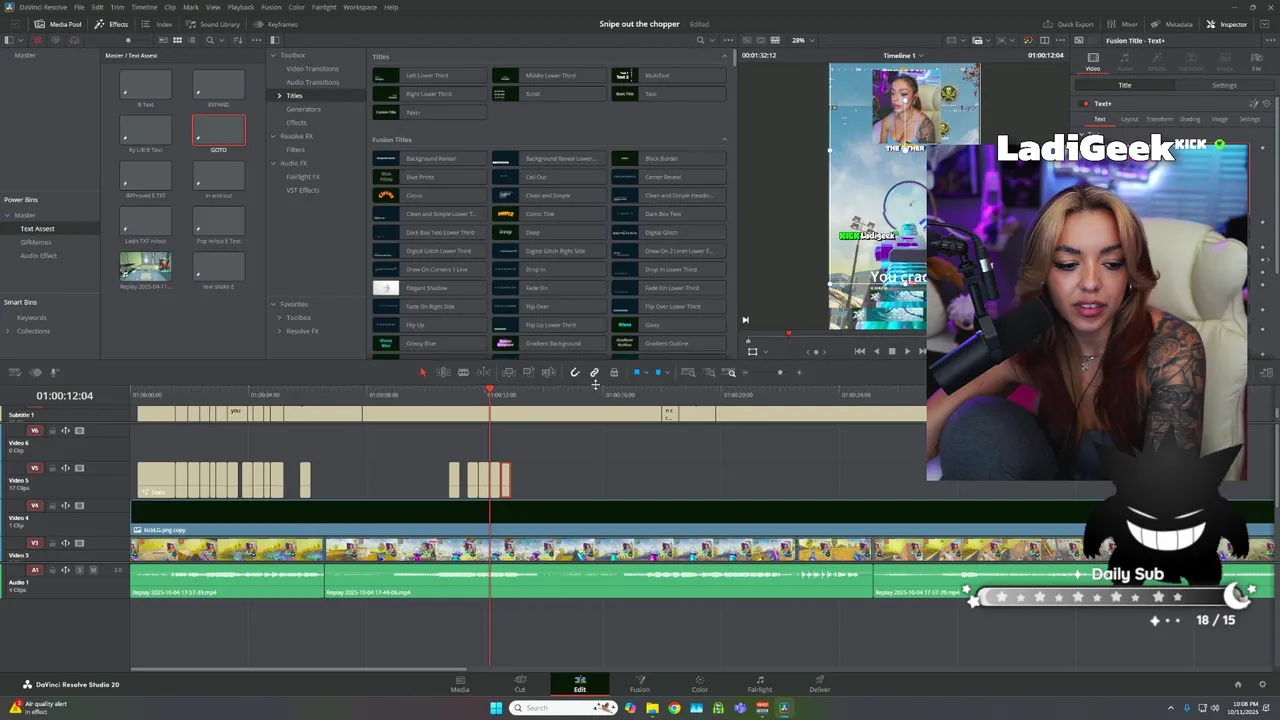
Task: Select the Video Transitions category
Action: tap(312, 69)
